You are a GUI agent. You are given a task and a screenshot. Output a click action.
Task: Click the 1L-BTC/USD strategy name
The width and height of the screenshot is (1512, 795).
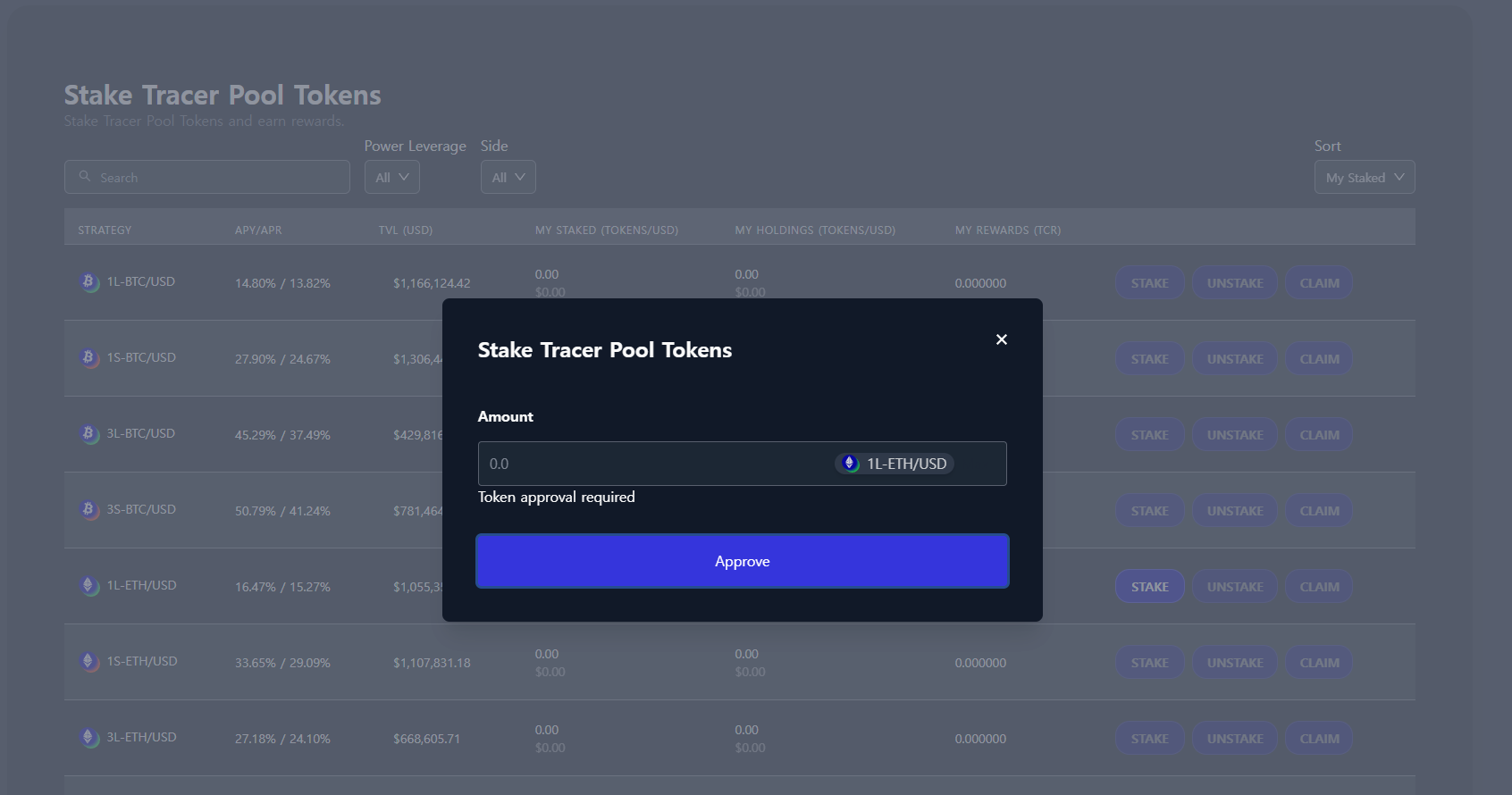pyautogui.click(x=141, y=281)
